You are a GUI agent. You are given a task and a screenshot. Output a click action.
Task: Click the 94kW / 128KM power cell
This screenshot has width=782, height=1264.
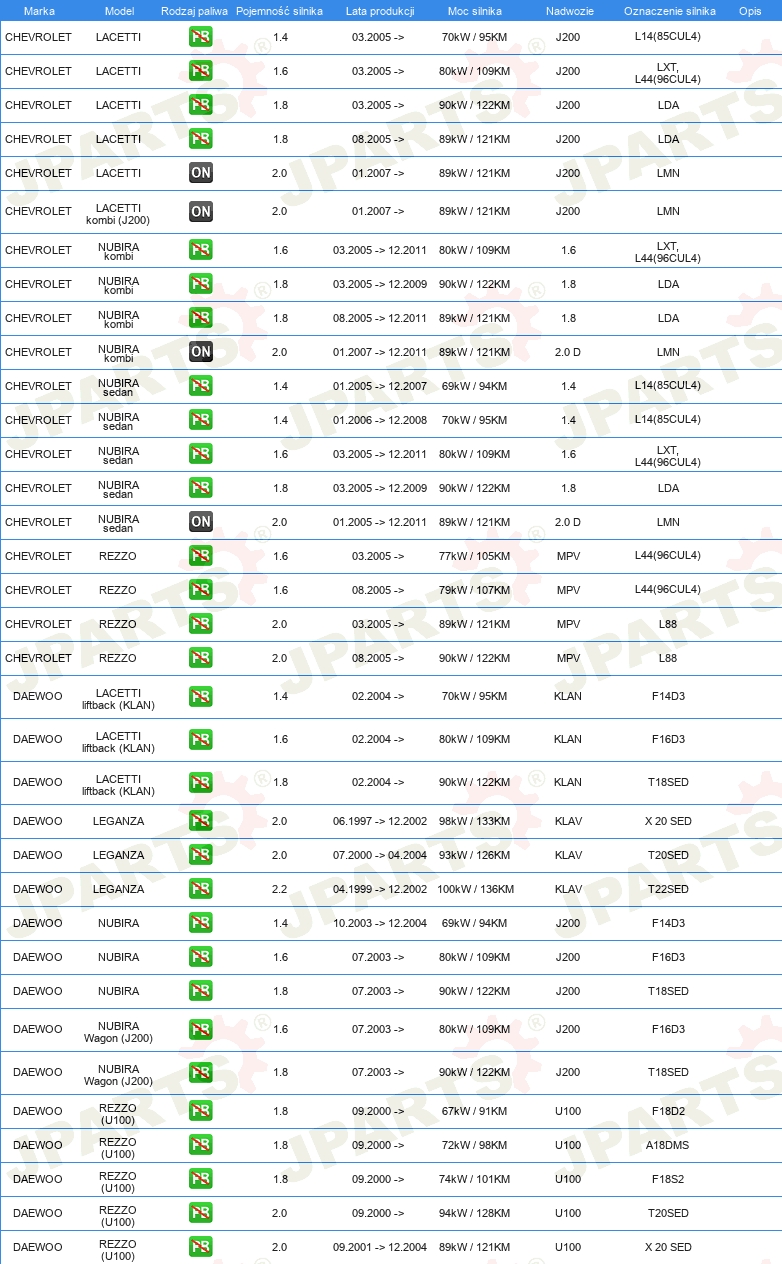(x=475, y=1213)
